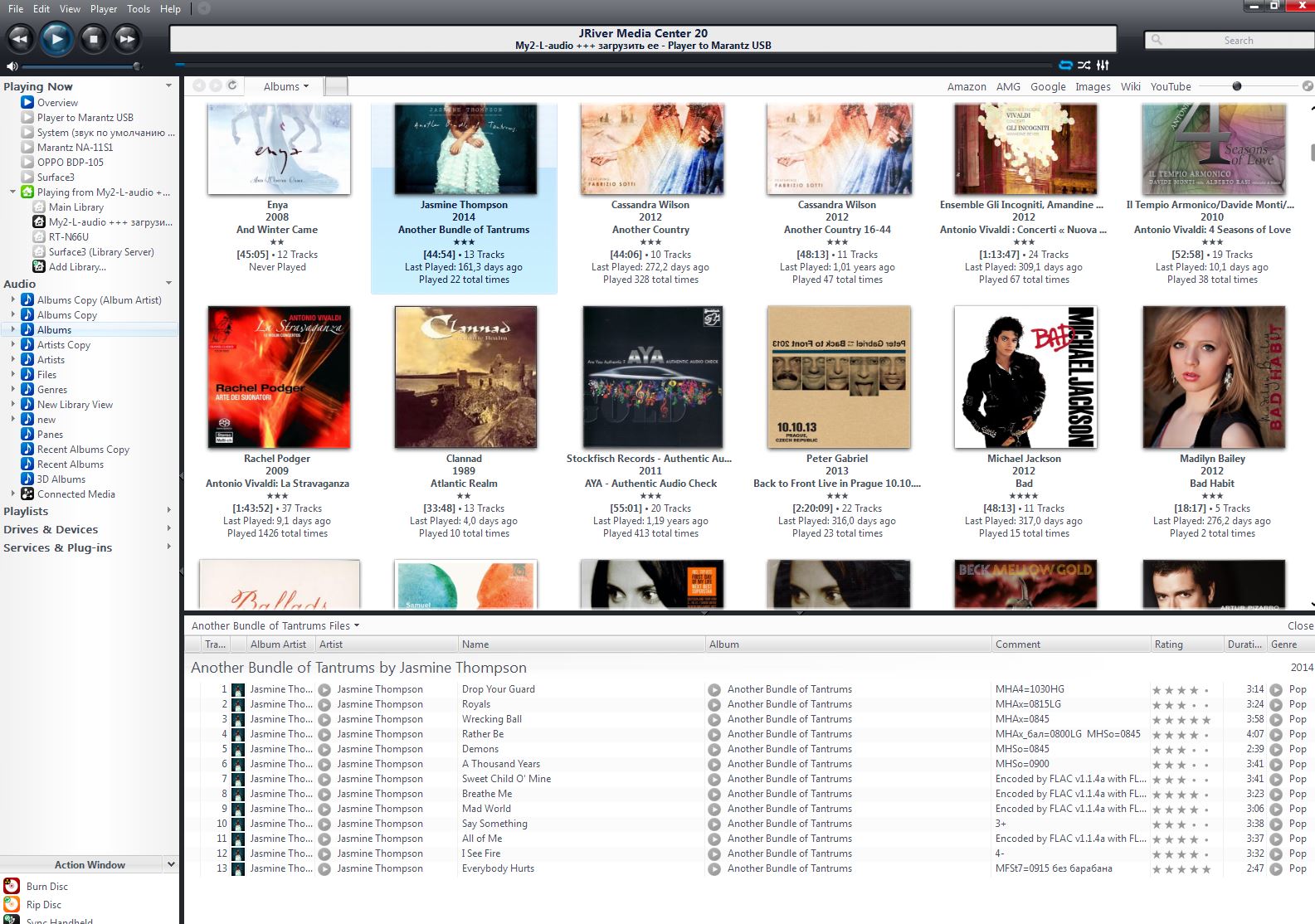
Task: Click the playback seek bar
Action: pos(614,65)
